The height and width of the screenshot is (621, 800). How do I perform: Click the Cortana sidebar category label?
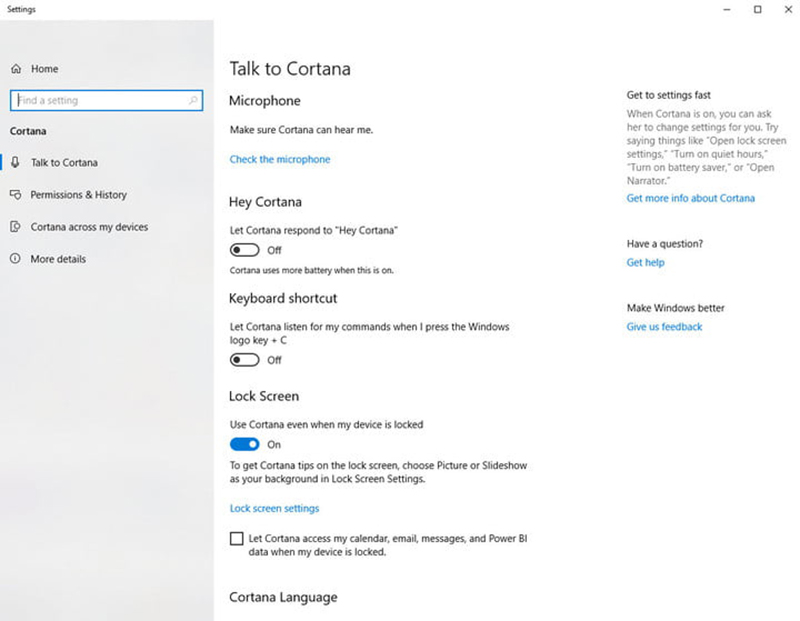28,131
